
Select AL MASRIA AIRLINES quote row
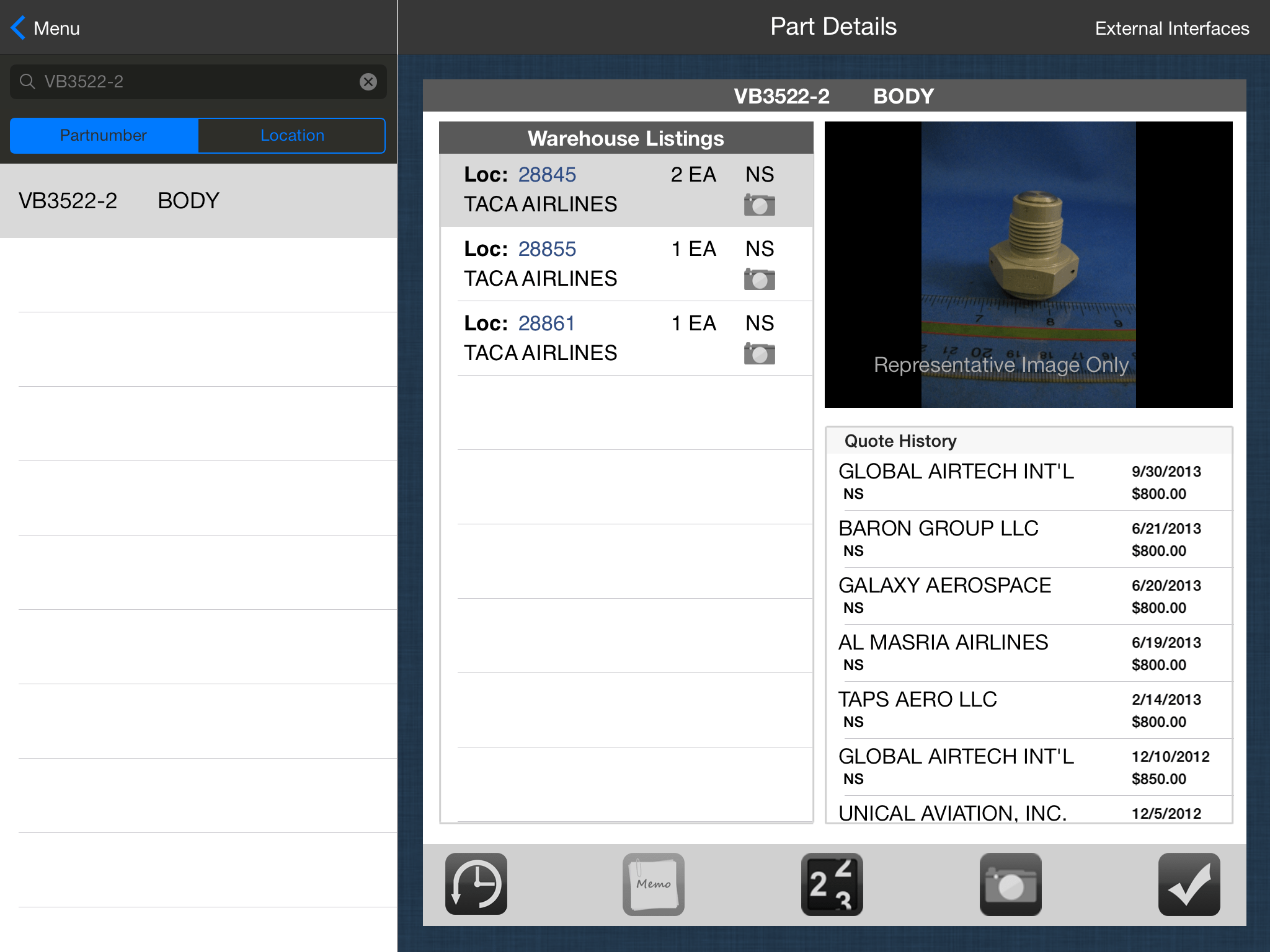click(x=1029, y=653)
